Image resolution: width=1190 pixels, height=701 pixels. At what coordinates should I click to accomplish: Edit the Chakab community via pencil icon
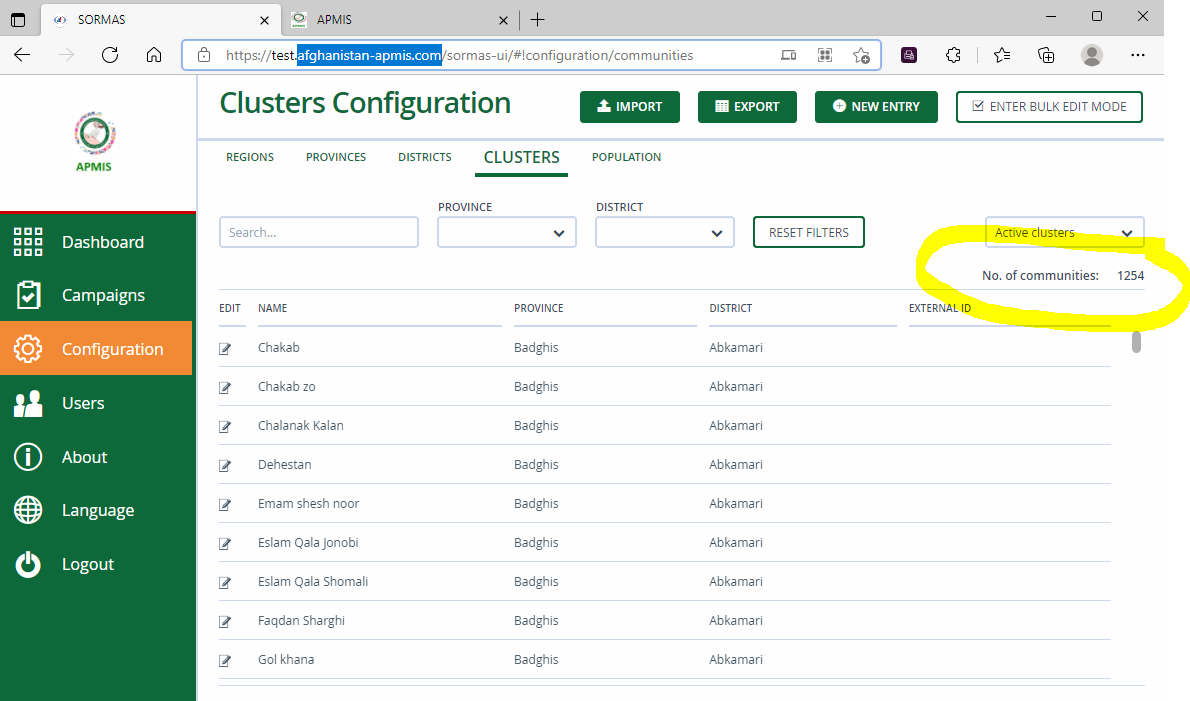click(x=225, y=347)
